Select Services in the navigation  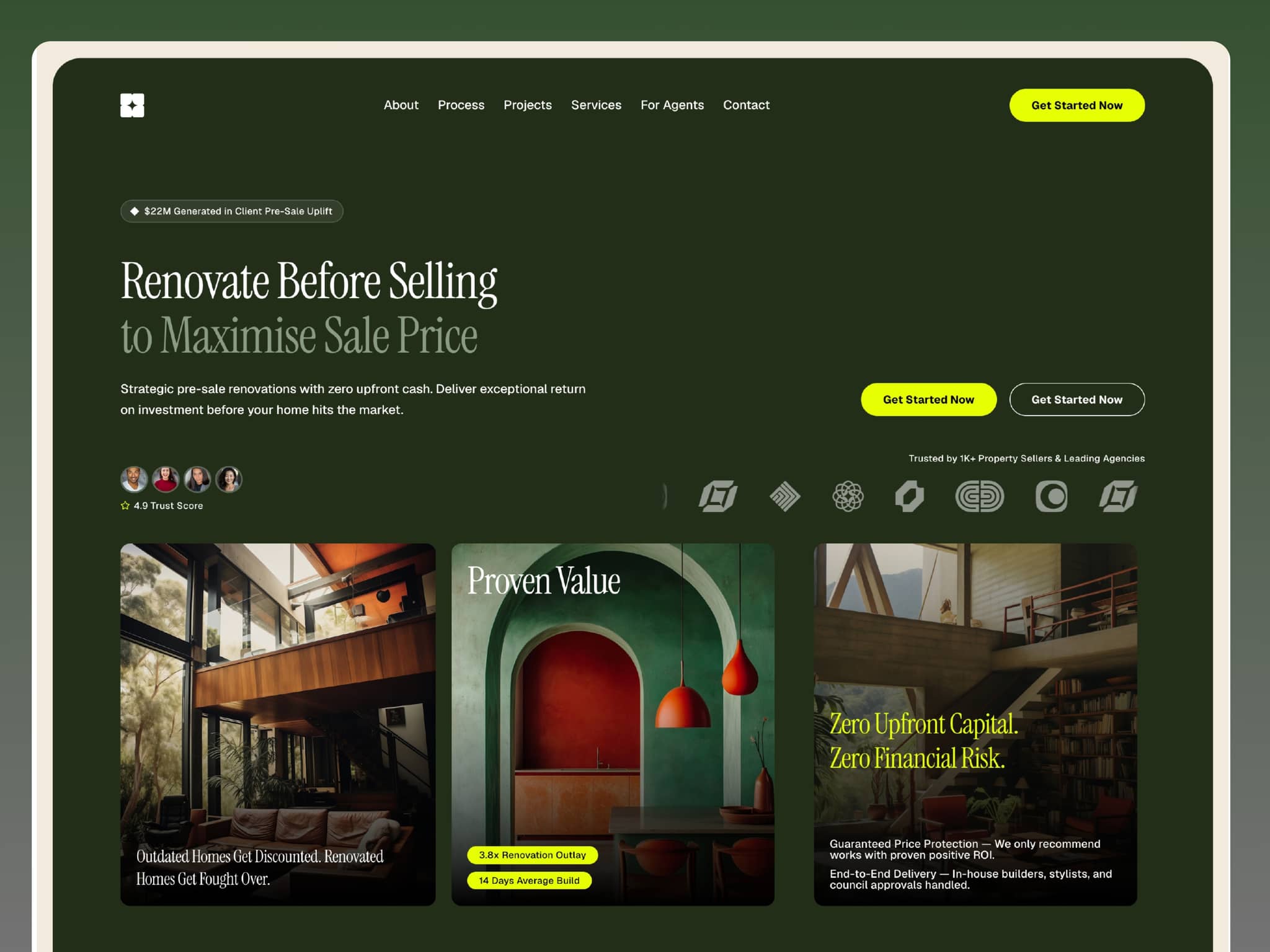click(x=596, y=105)
